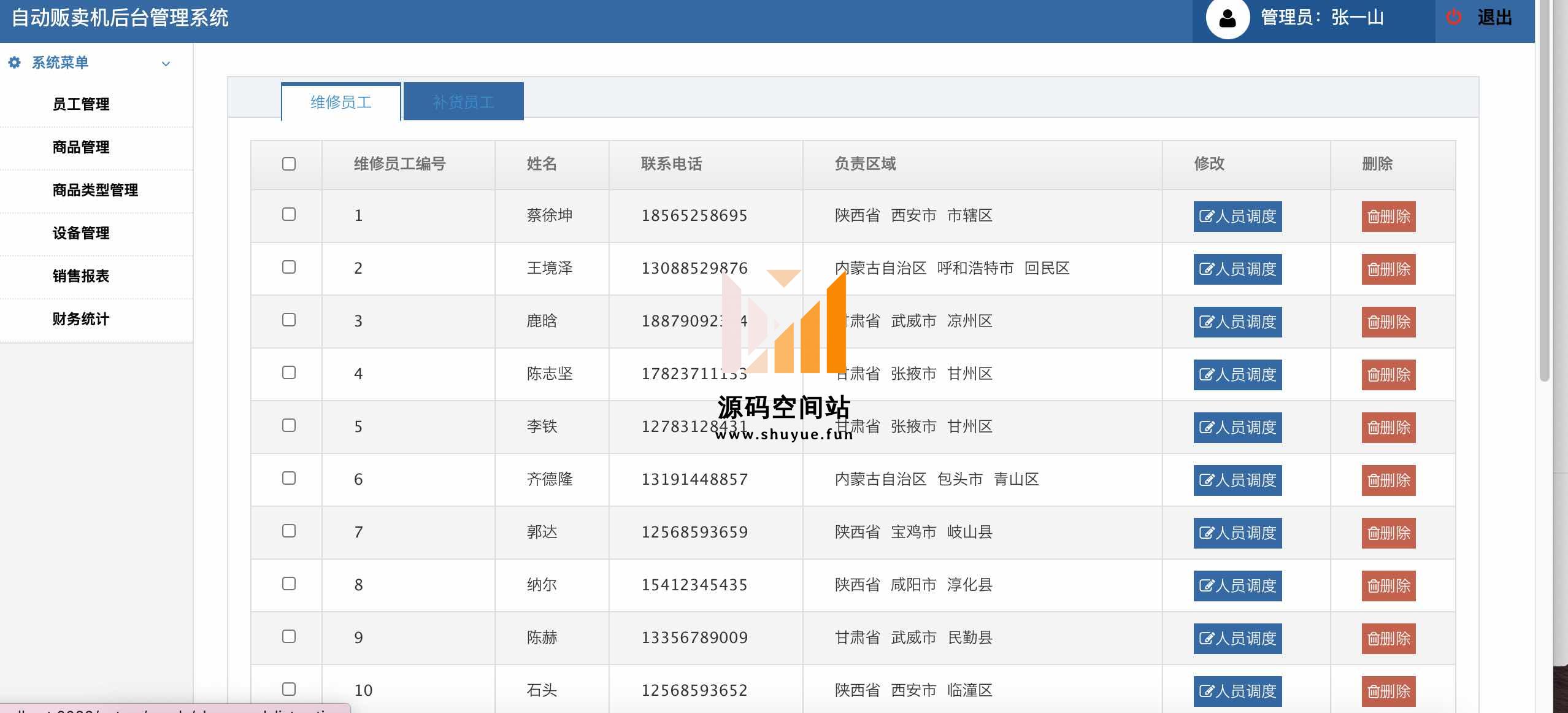Click 人员调度 for 蔡徐坤
Viewport: 1568px width, 713px height.
(1237, 217)
